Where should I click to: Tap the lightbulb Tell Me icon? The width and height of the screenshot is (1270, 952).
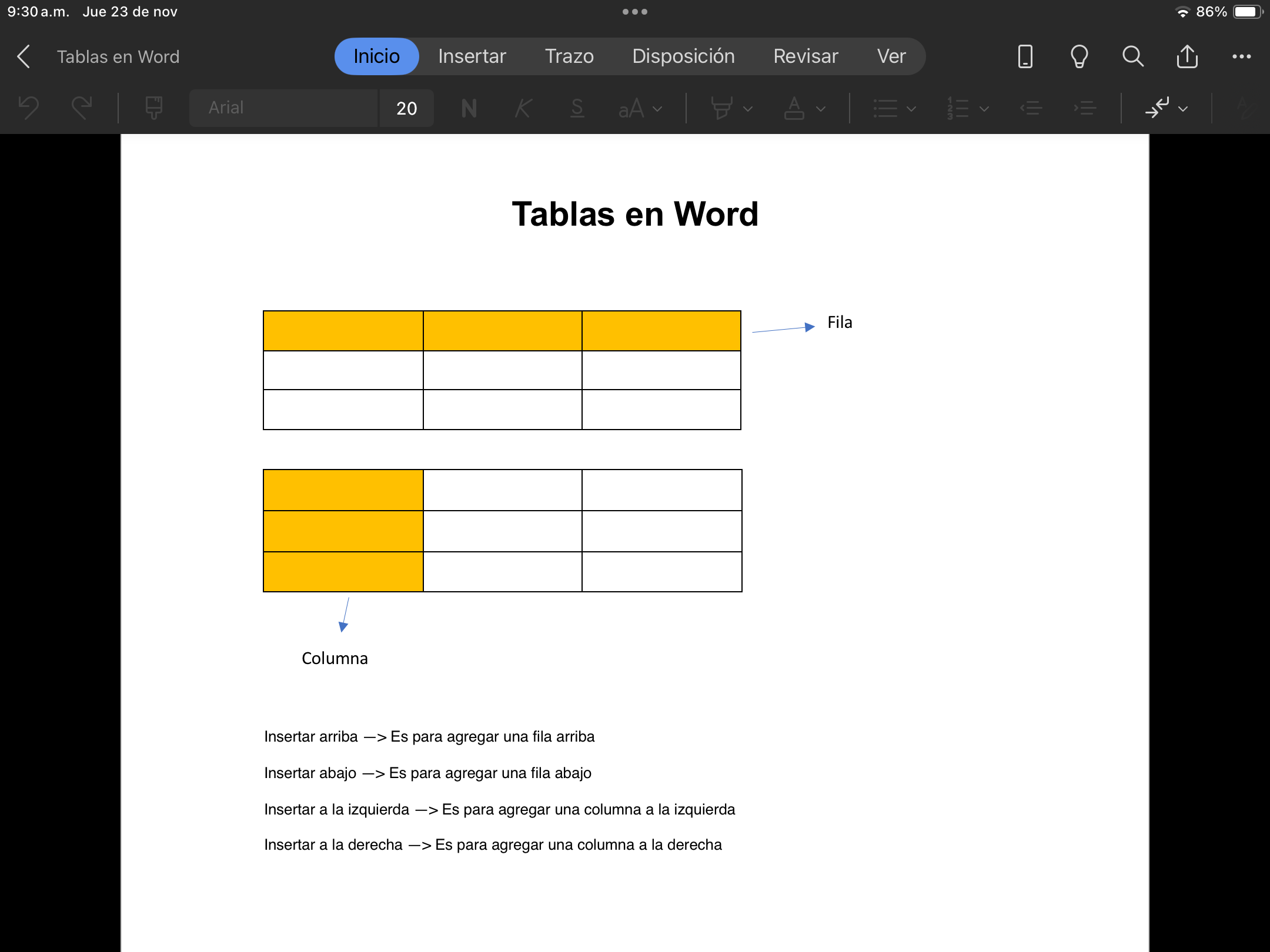coord(1079,56)
